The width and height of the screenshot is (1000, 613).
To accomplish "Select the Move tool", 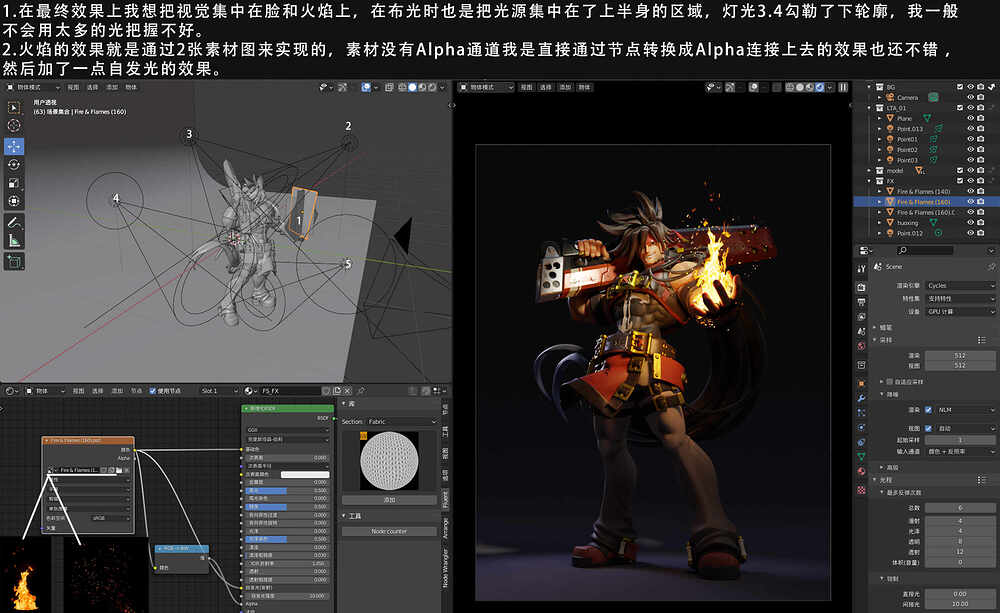I will (13, 146).
